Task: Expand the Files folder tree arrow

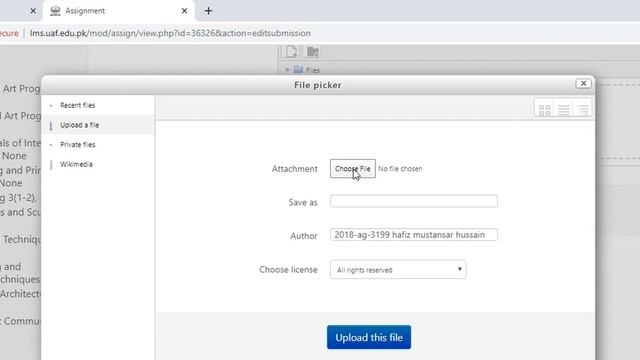Action: pyautogui.click(x=287, y=70)
